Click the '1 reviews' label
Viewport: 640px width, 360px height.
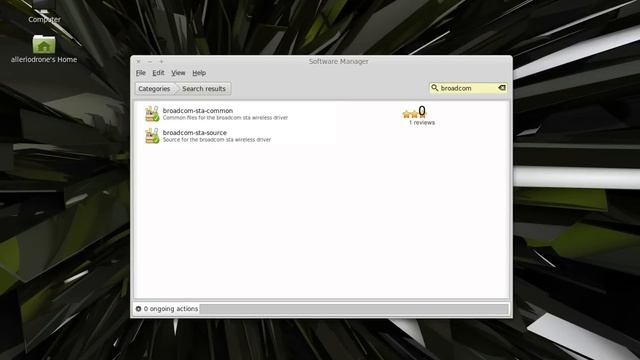point(422,122)
